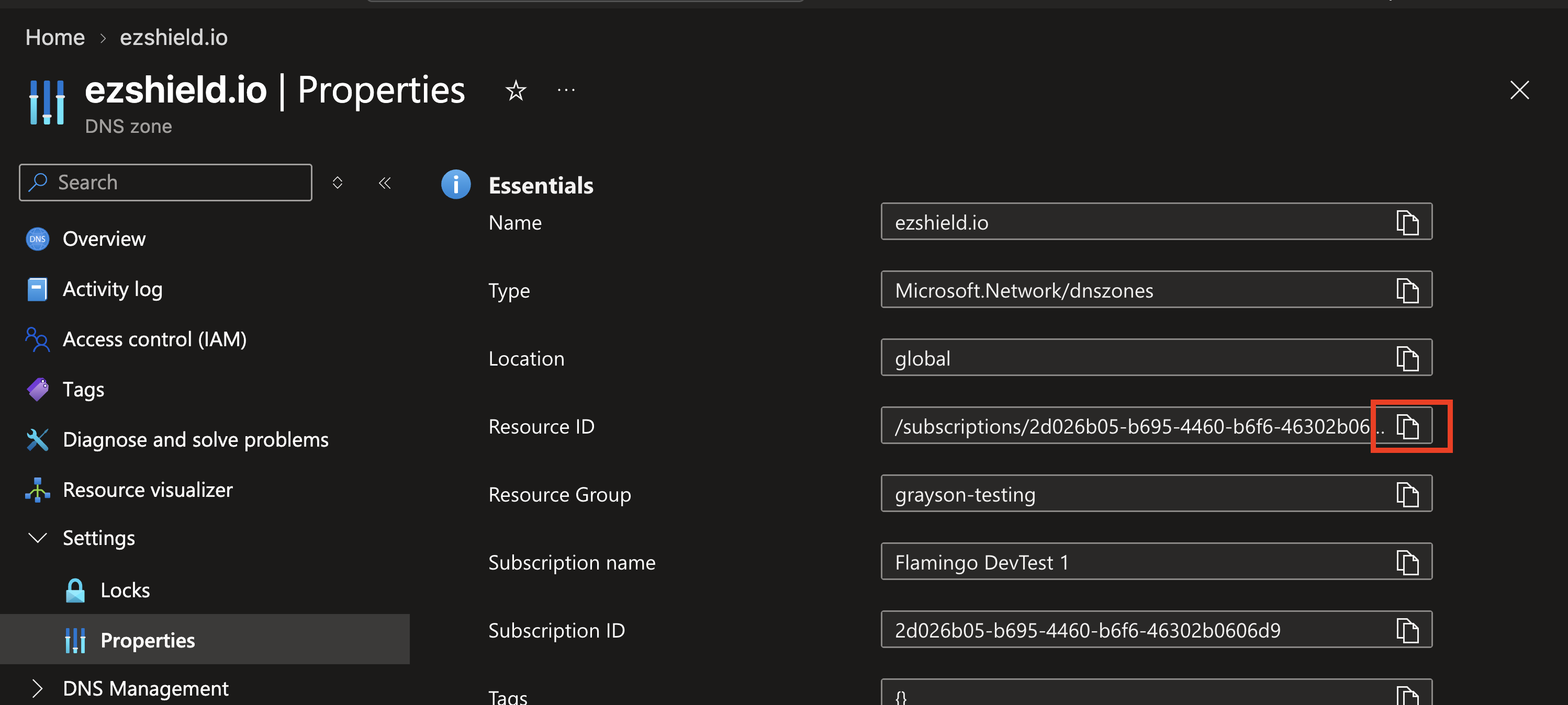The width and height of the screenshot is (1568, 705).
Task: Open the more options ellipsis menu
Action: (x=566, y=90)
